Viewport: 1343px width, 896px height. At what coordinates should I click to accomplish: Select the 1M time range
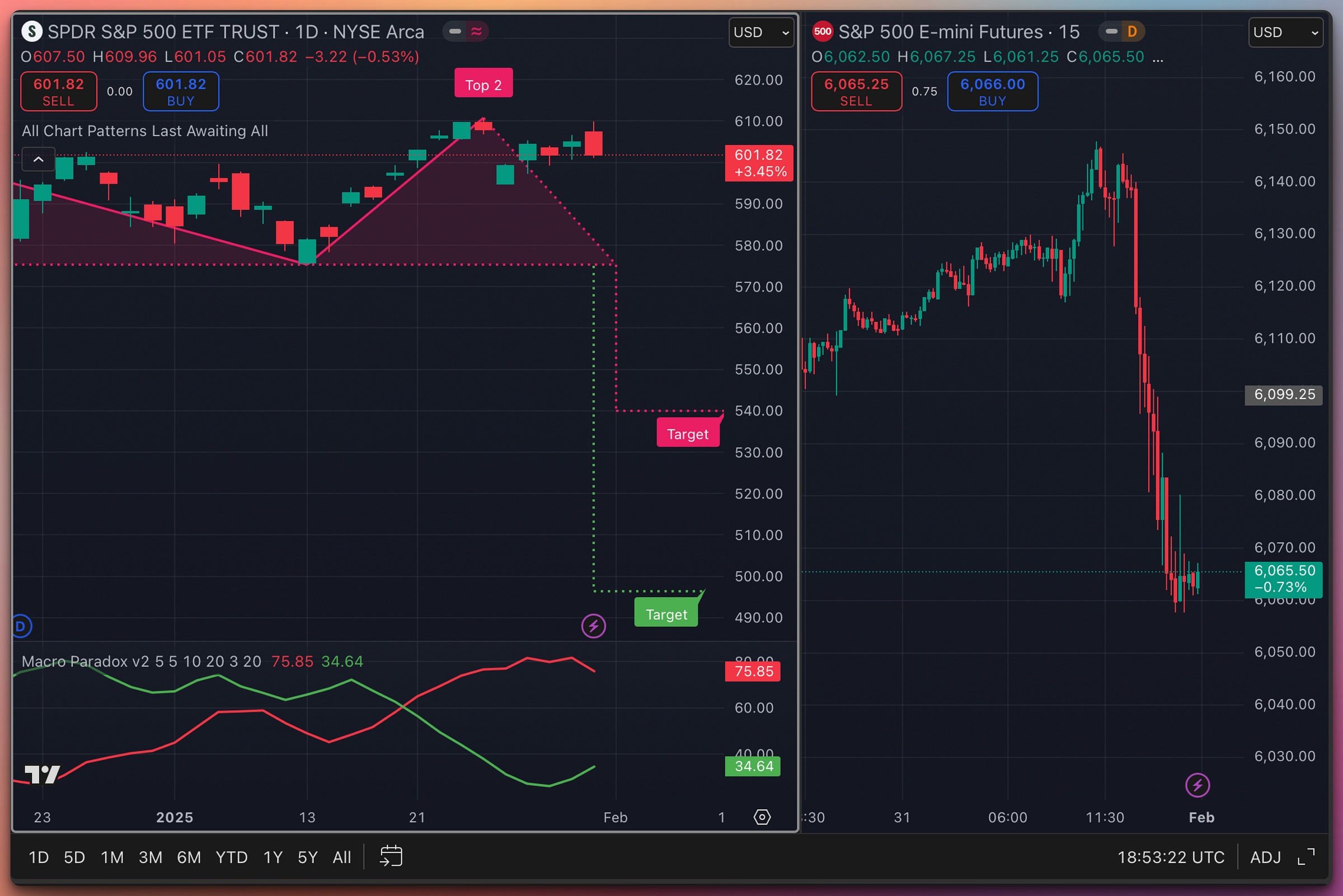(x=112, y=857)
